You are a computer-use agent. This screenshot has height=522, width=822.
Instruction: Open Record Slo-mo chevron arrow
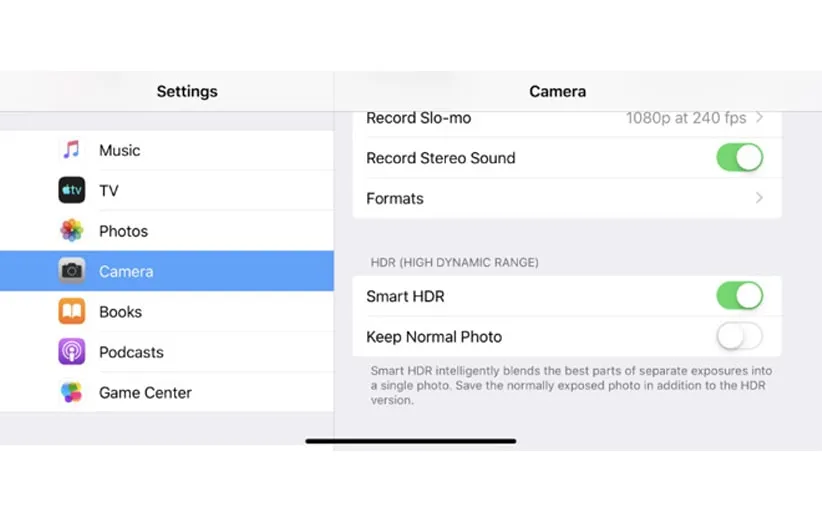coord(760,118)
